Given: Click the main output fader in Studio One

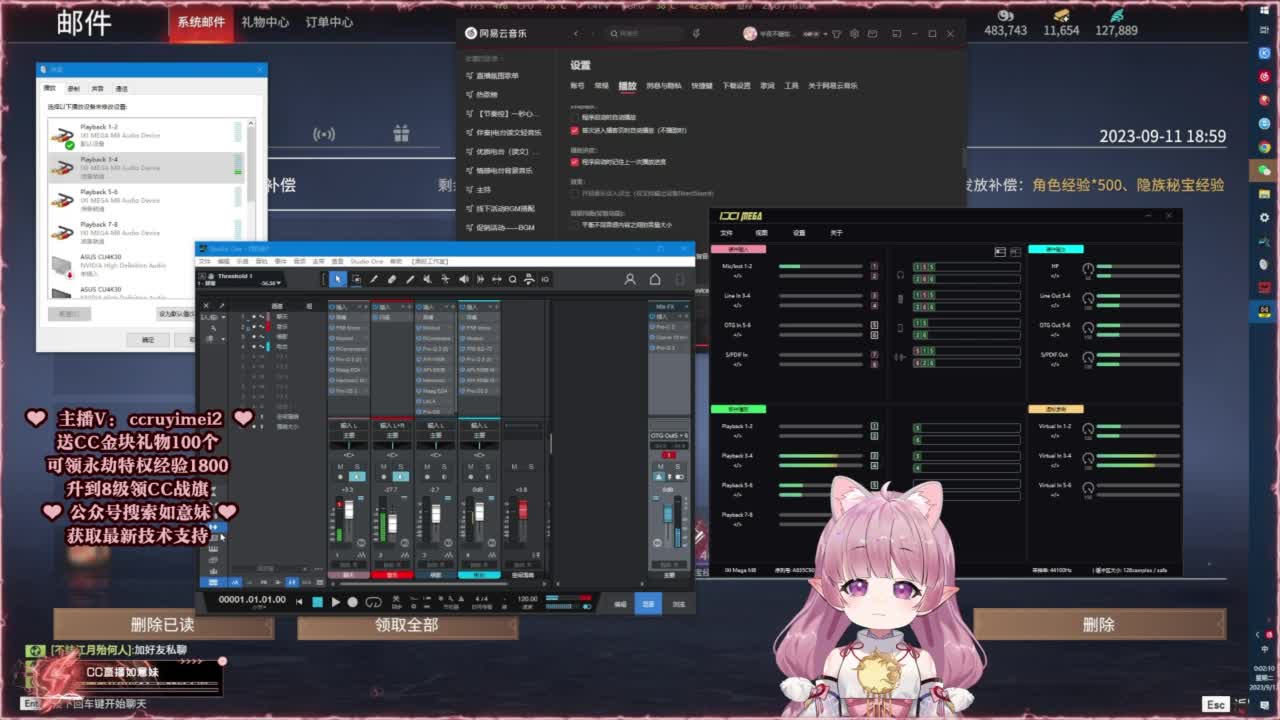Looking at the screenshot, I should point(668,514).
